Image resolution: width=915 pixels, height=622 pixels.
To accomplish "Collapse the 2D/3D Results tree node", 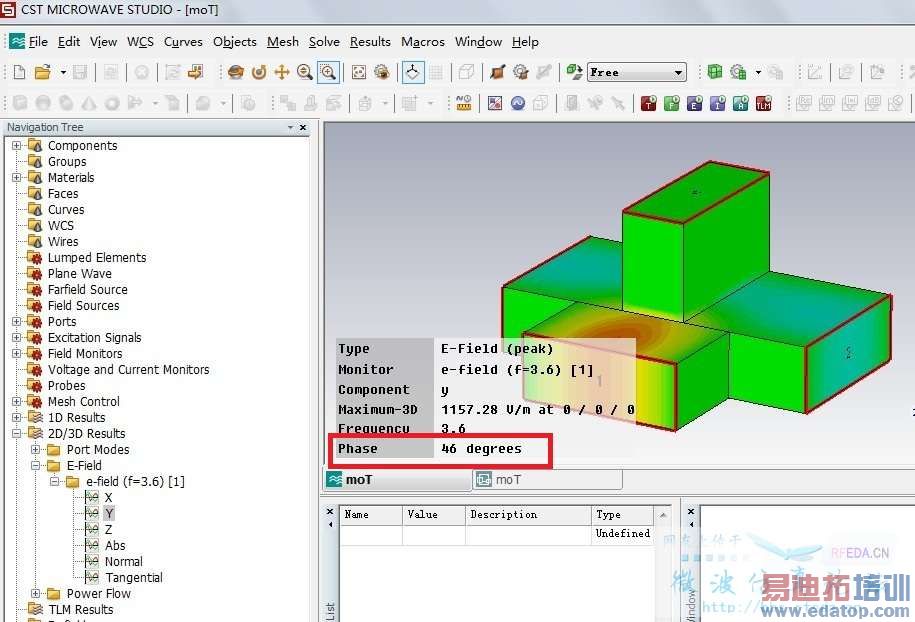I will [17, 434].
